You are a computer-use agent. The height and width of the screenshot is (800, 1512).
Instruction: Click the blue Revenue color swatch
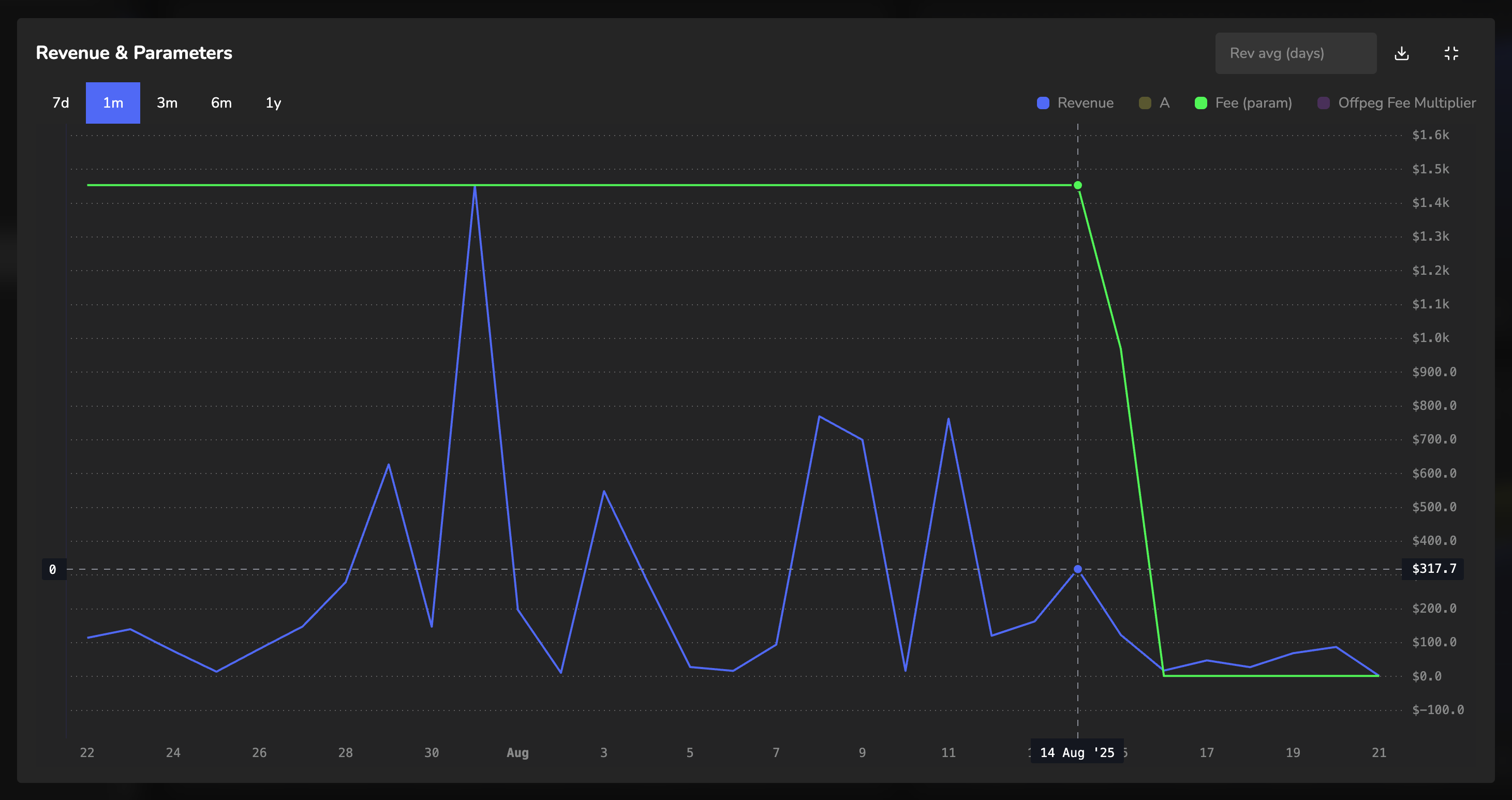(1043, 103)
